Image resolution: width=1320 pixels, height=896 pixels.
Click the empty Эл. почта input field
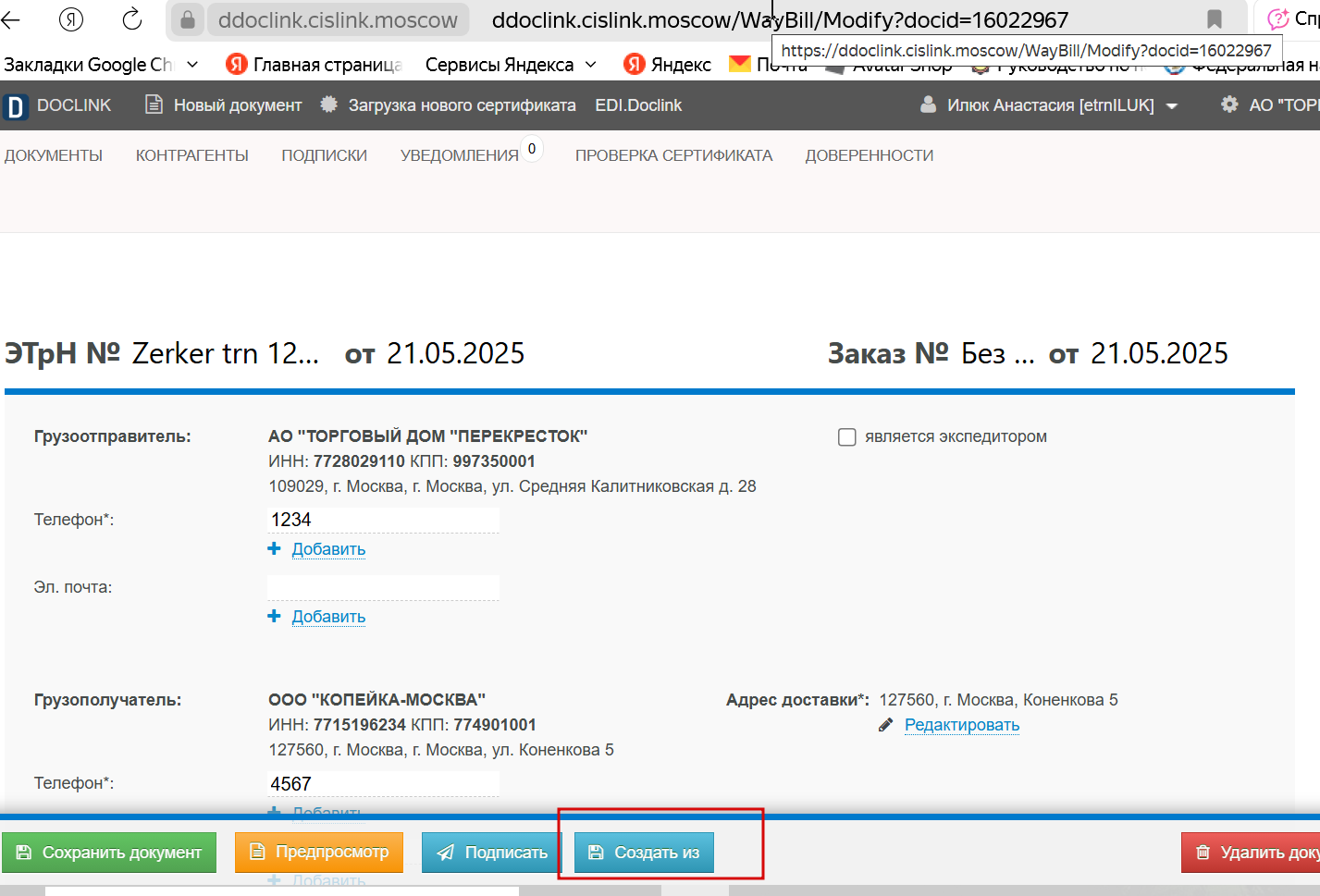(x=383, y=587)
